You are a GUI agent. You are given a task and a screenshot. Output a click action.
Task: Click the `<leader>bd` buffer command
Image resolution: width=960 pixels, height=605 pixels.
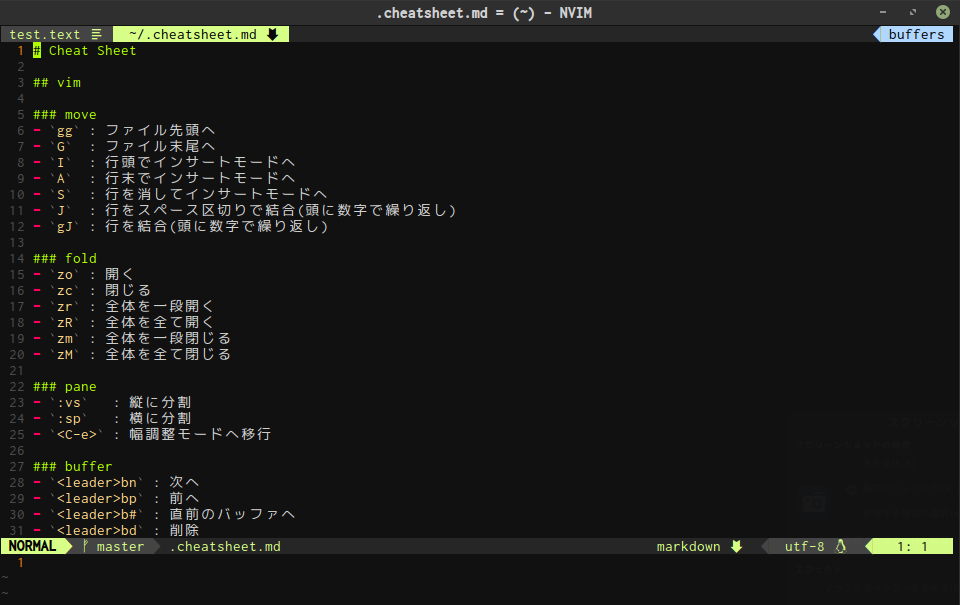97,530
